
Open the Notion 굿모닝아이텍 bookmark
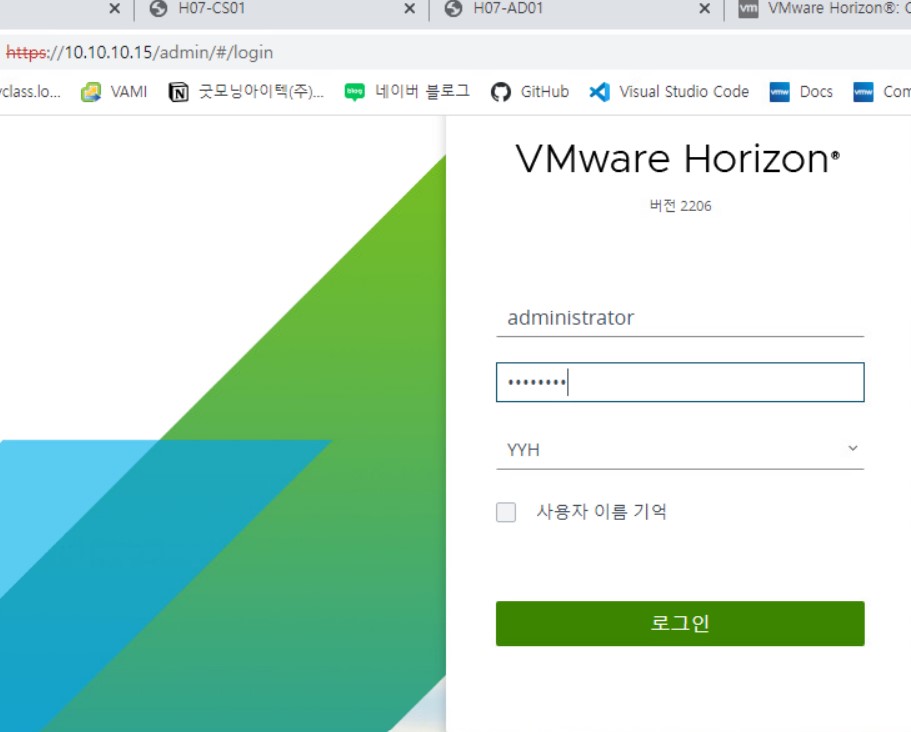tap(246, 92)
